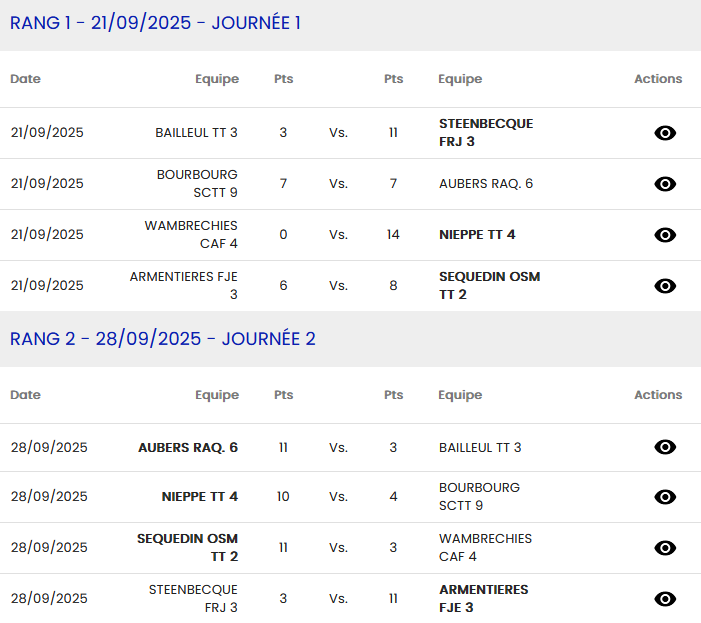Click STEENBECQUE FRJ 3 winner in Journée 1
The image size is (701, 623).
[486, 132]
